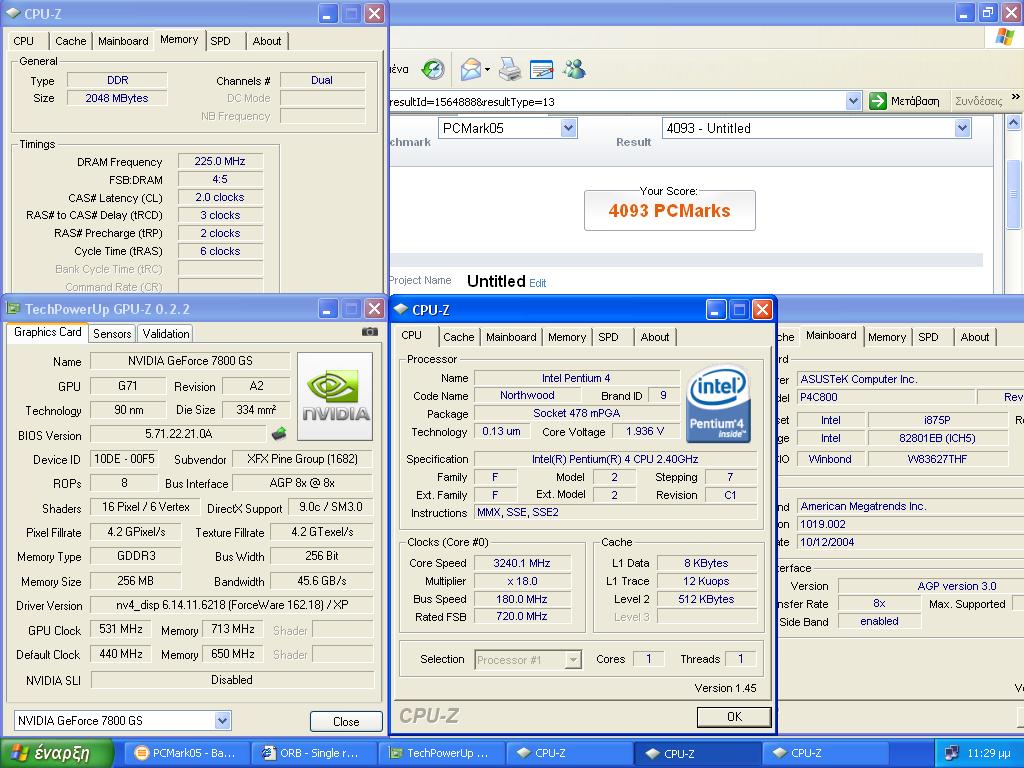The image size is (1024, 768).
Task: Open Mainboard tab in top-left CPU-Z window
Action: [123, 41]
